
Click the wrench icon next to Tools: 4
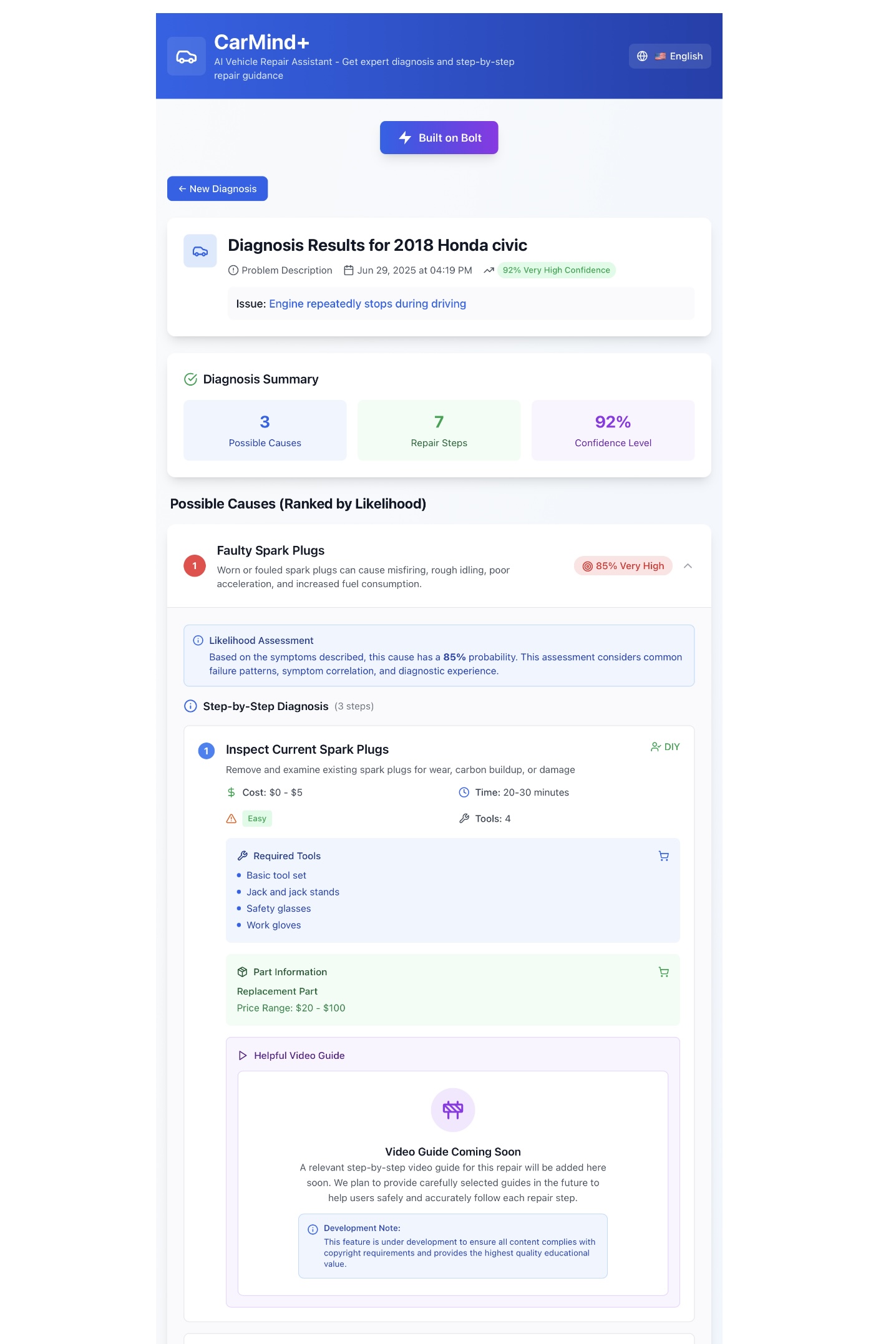pyautogui.click(x=464, y=819)
